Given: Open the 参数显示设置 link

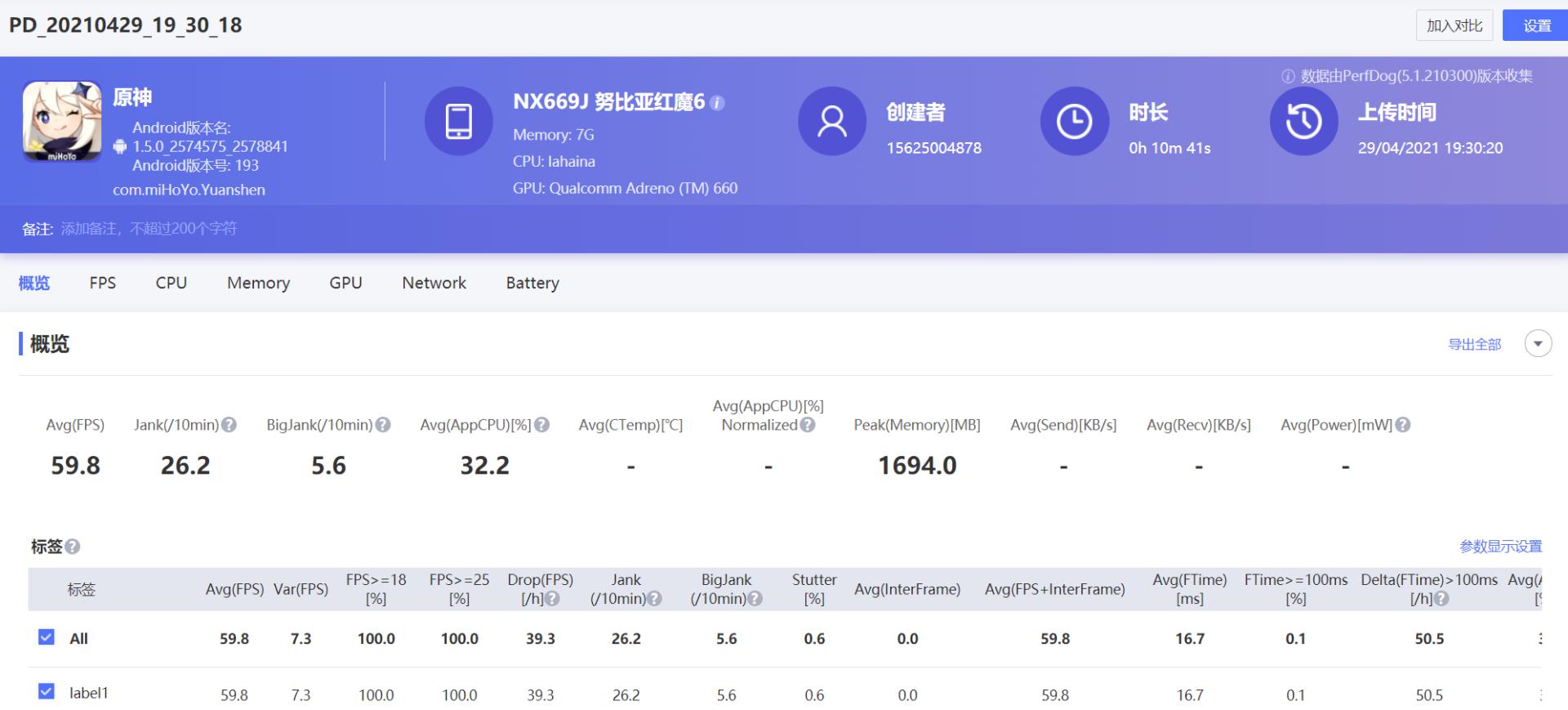Looking at the screenshot, I should pos(1500,547).
